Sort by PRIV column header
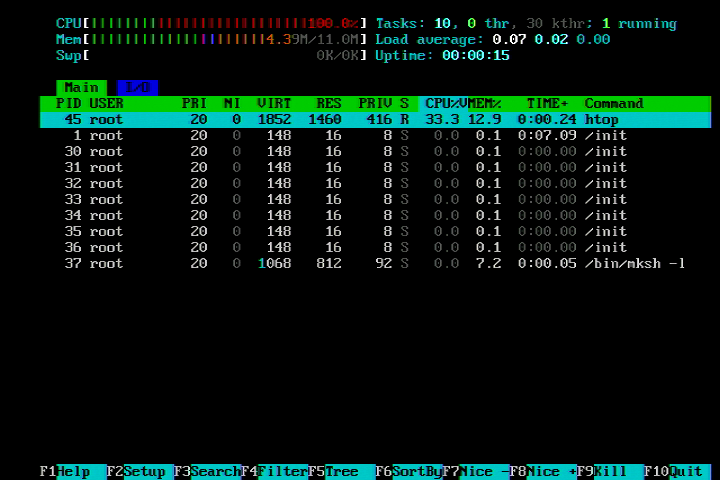The image size is (720, 480). tap(375, 103)
